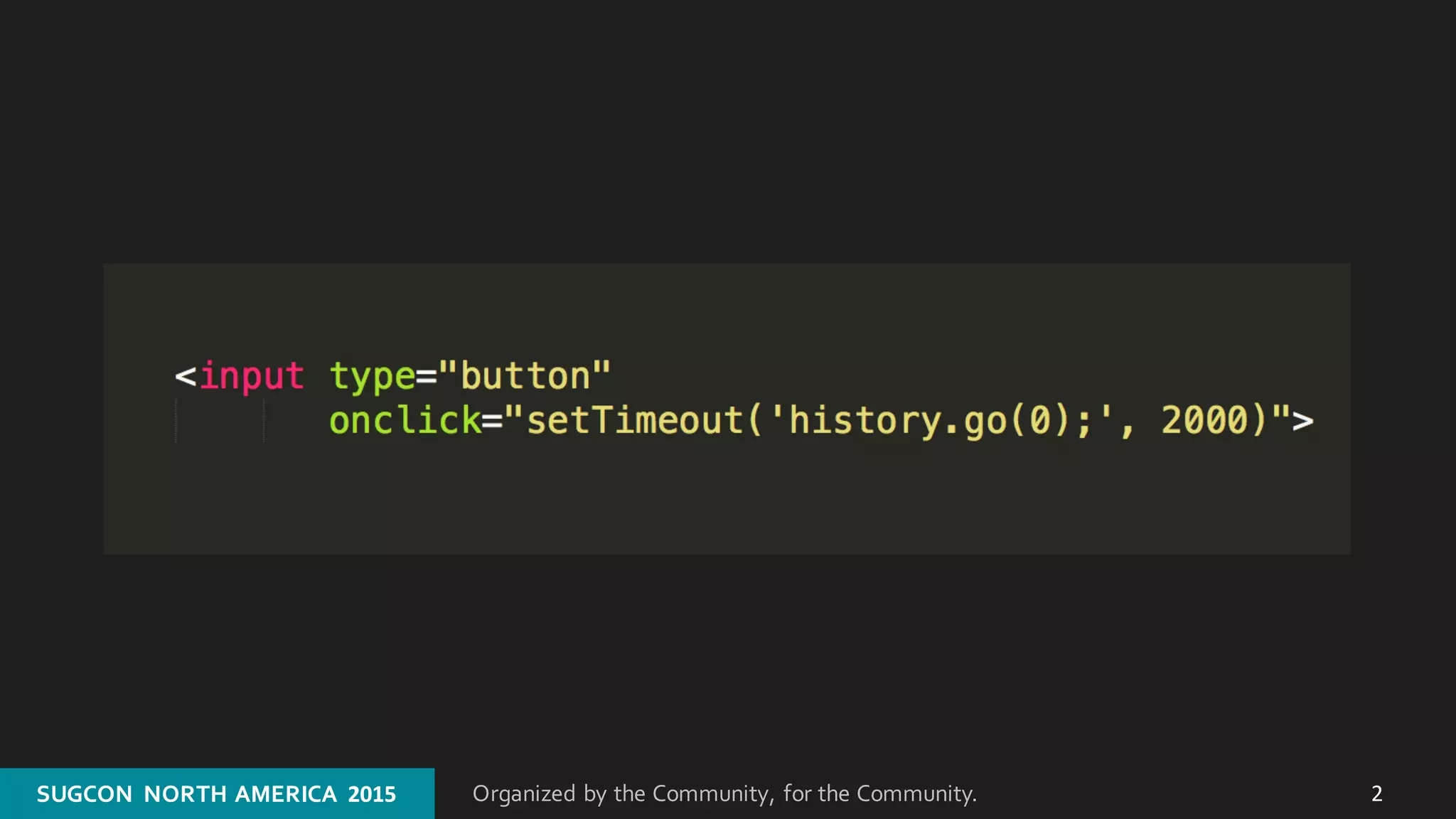The image size is (1456, 819).
Task: Click the "go(0)" call in code
Action: click(x=1017, y=420)
